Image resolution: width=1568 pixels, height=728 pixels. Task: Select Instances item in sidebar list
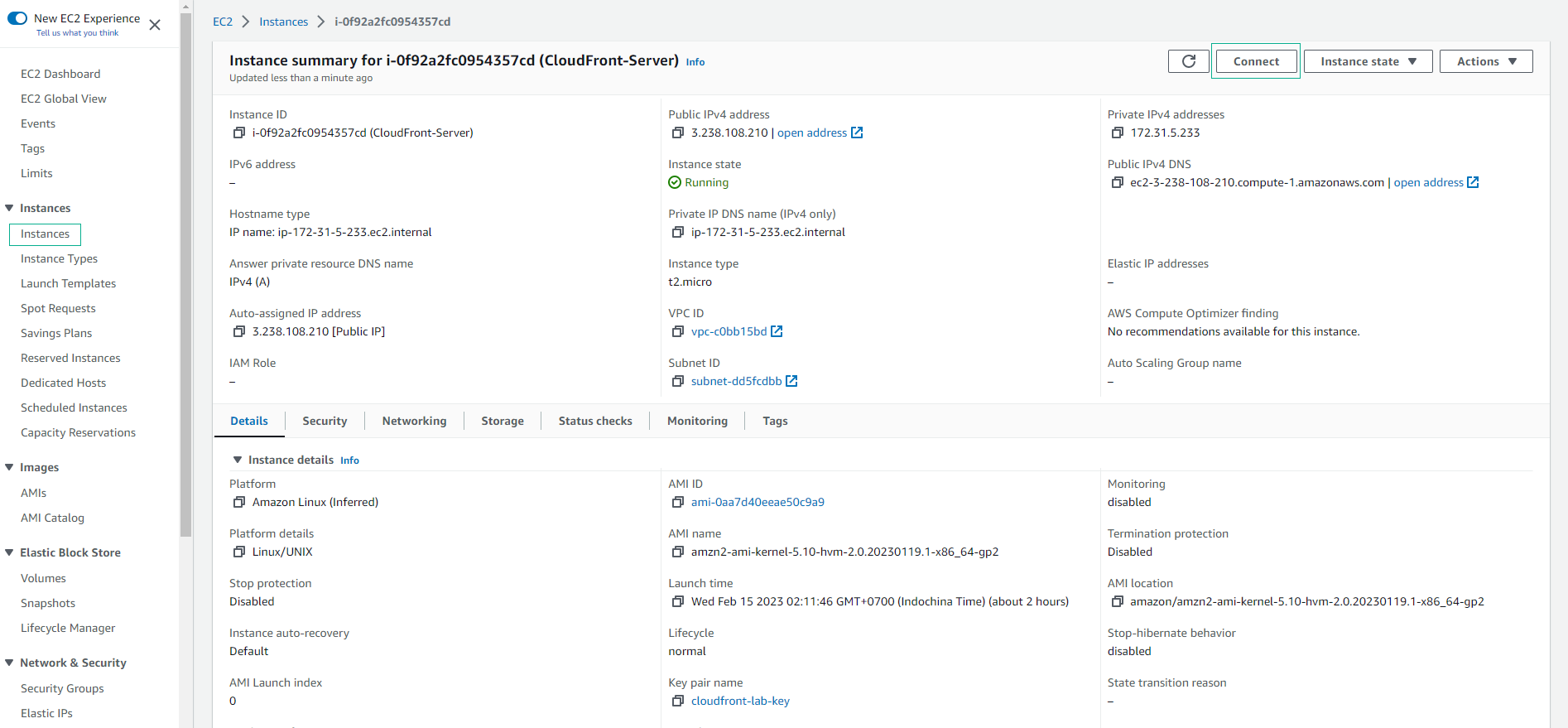[x=45, y=234]
